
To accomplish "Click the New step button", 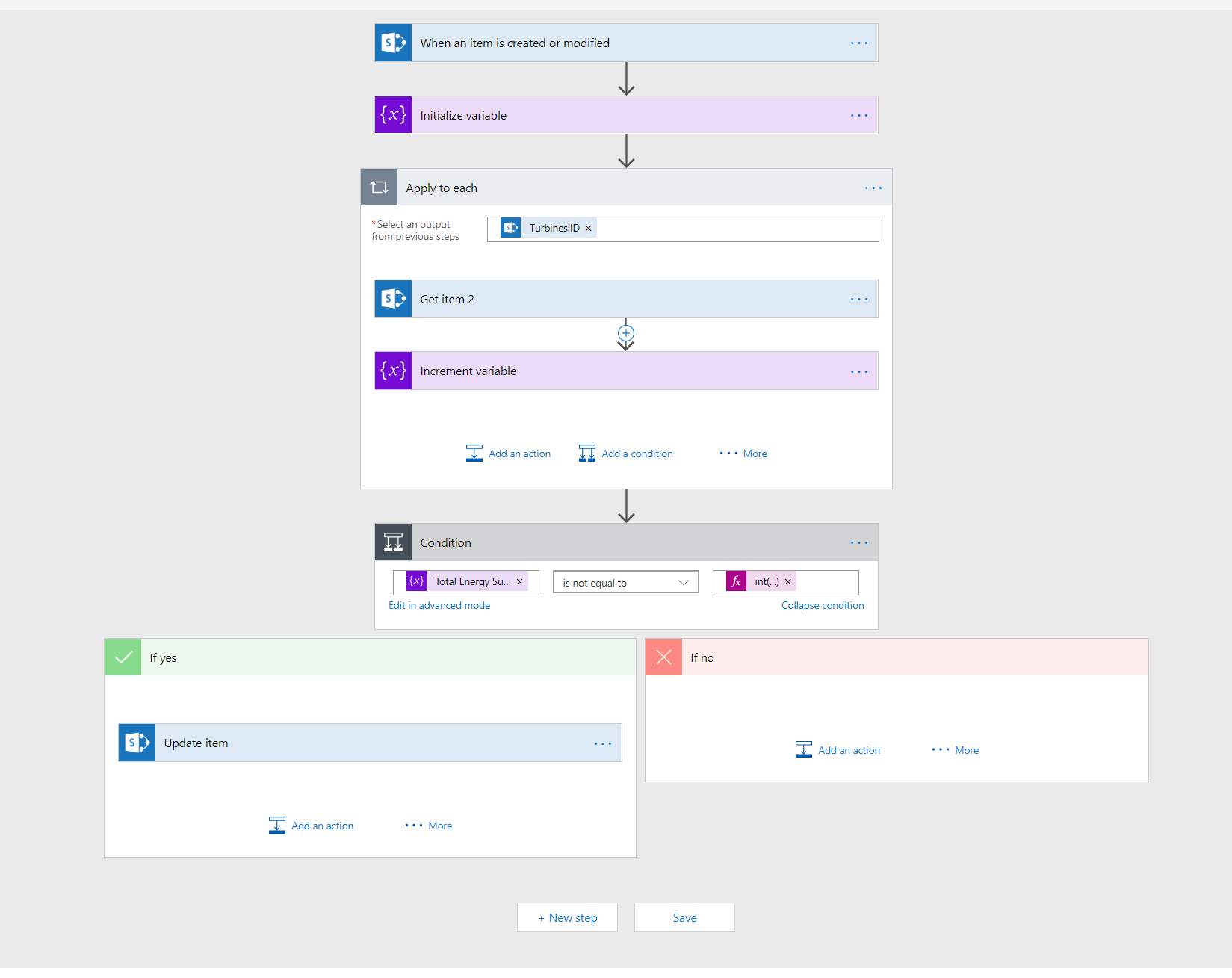I will [x=567, y=917].
